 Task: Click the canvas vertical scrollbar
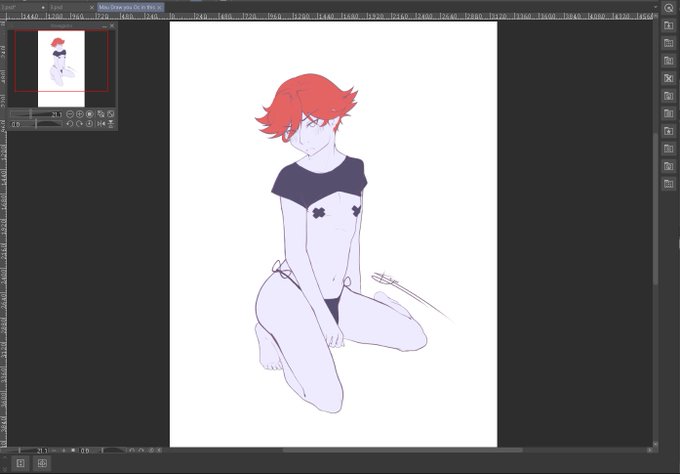click(x=655, y=208)
